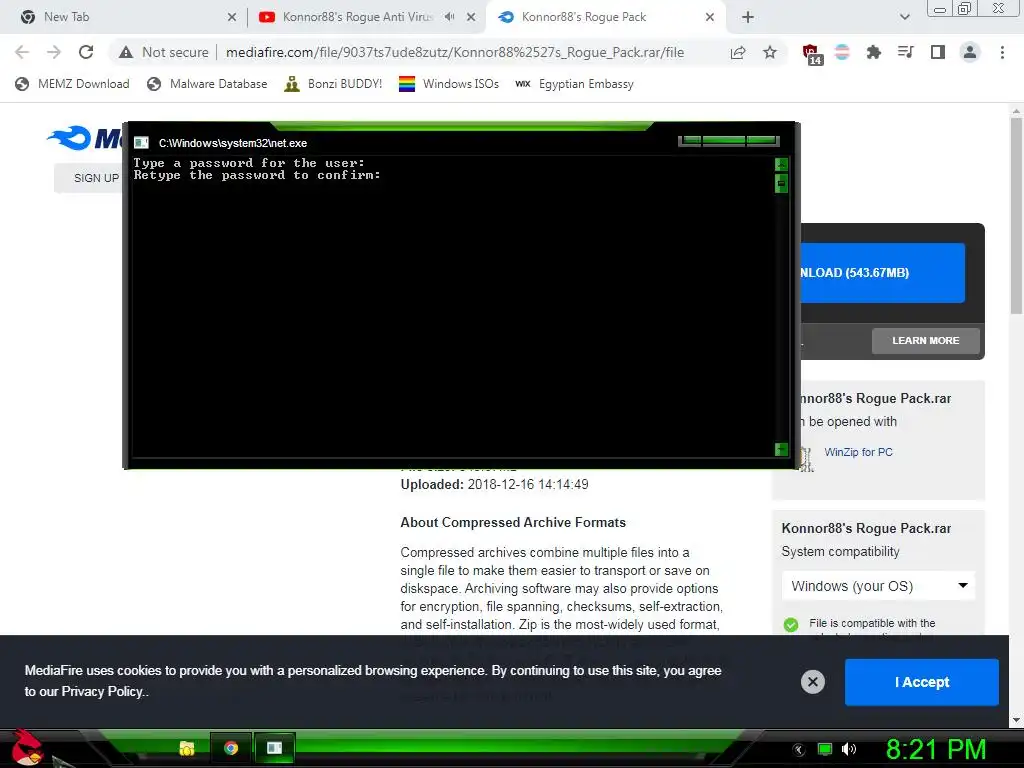
Task: Switch to Konnor88's Rogue Anti Virus YouTube tab
Action: point(357,17)
